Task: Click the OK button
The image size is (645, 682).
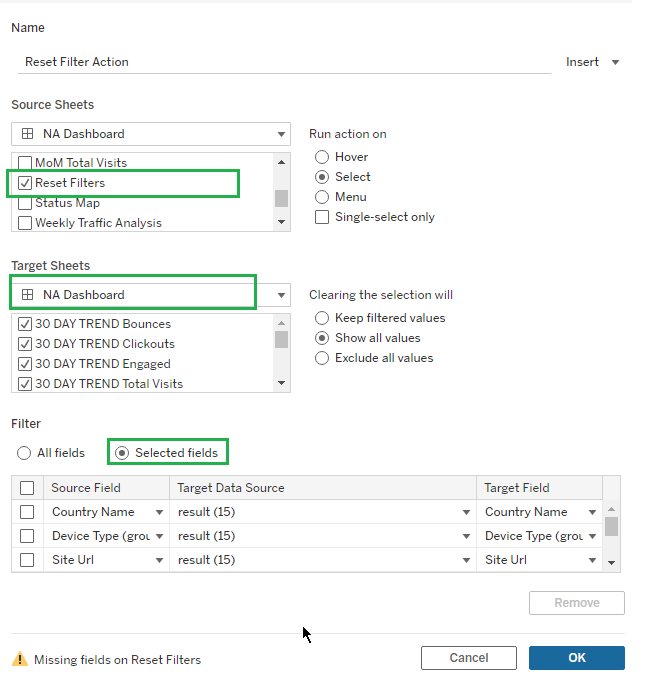Action: pos(576,658)
